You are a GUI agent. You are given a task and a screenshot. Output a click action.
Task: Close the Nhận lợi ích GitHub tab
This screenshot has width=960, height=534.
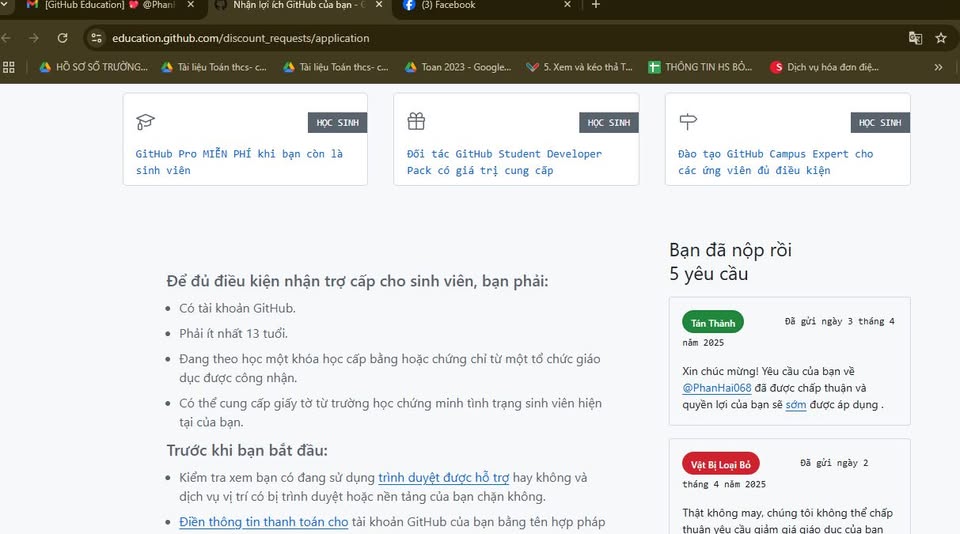379,5
